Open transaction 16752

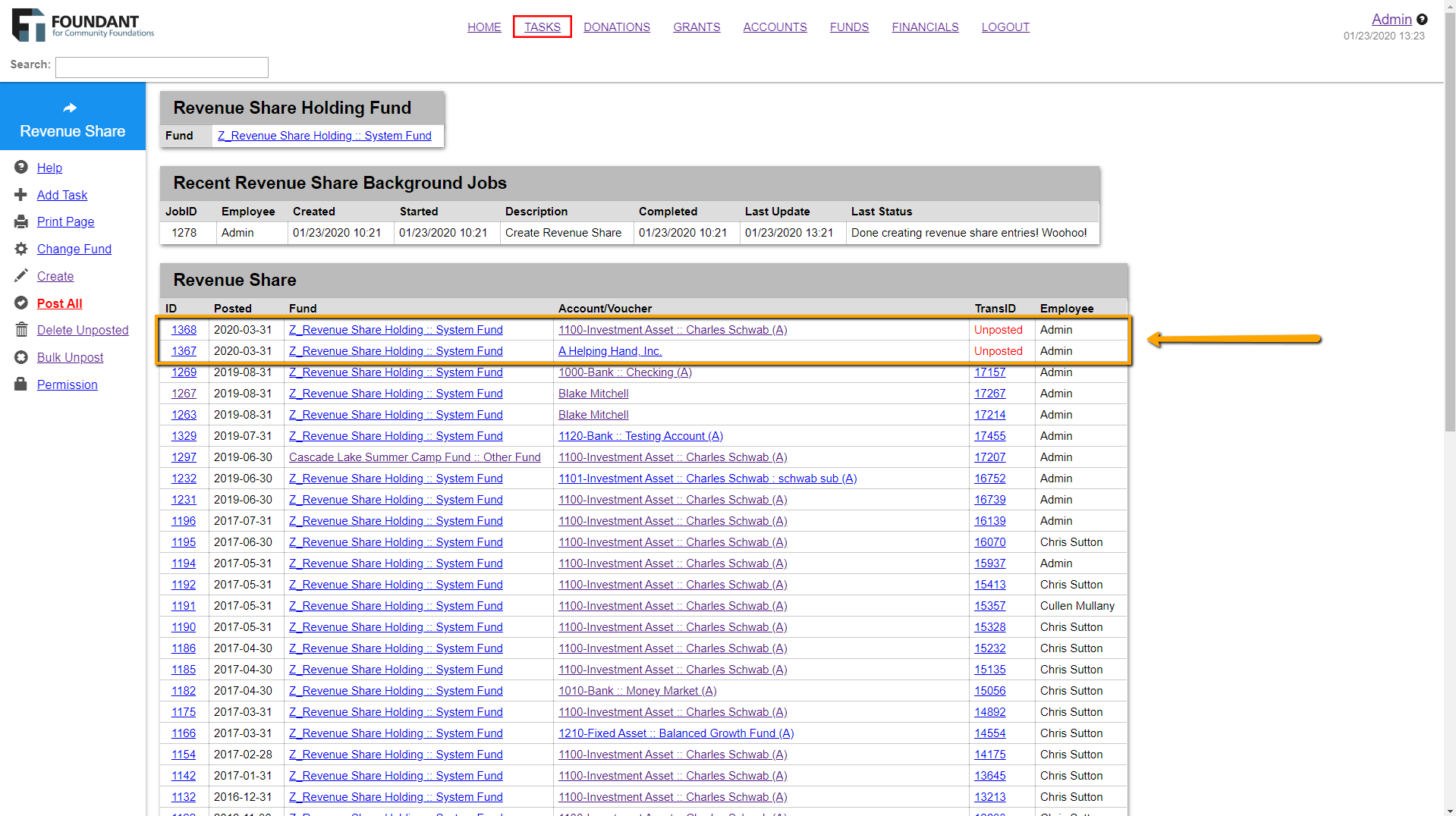tap(990, 479)
